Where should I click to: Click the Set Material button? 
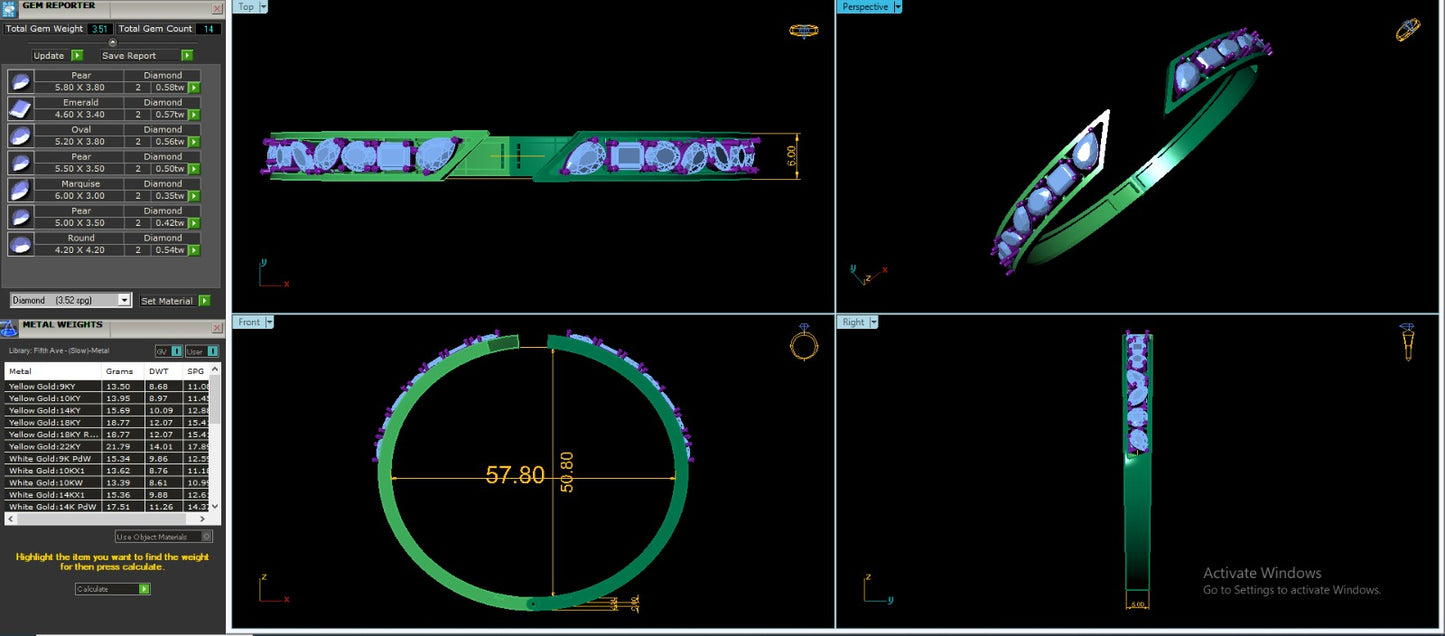(x=174, y=301)
